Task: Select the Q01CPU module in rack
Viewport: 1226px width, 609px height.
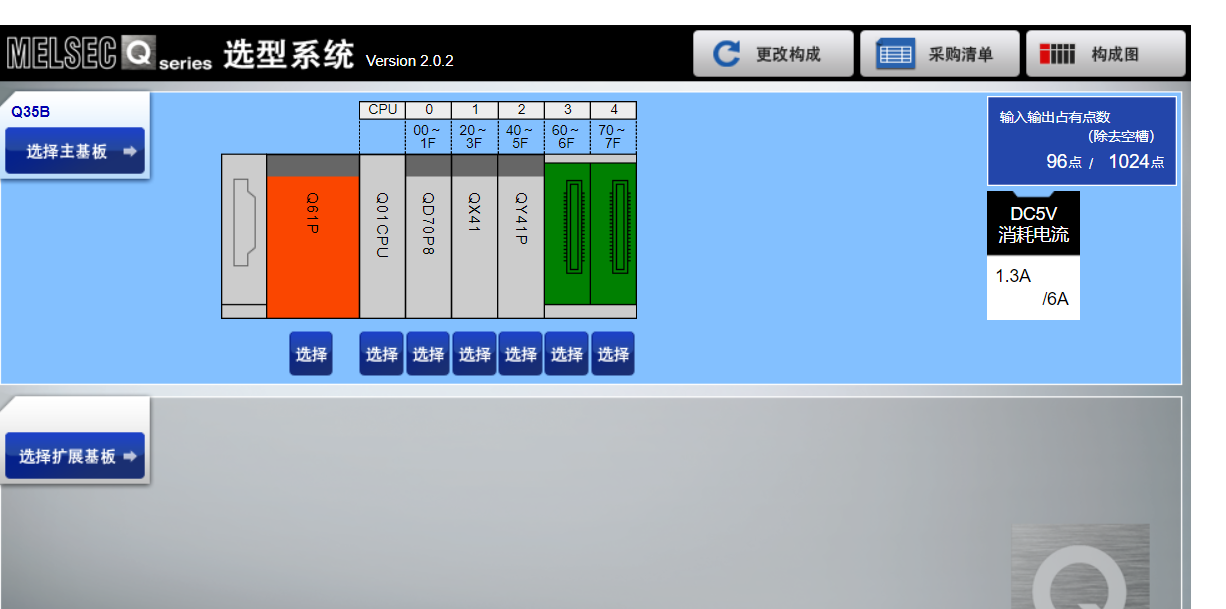Action: click(x=382, y=236)
